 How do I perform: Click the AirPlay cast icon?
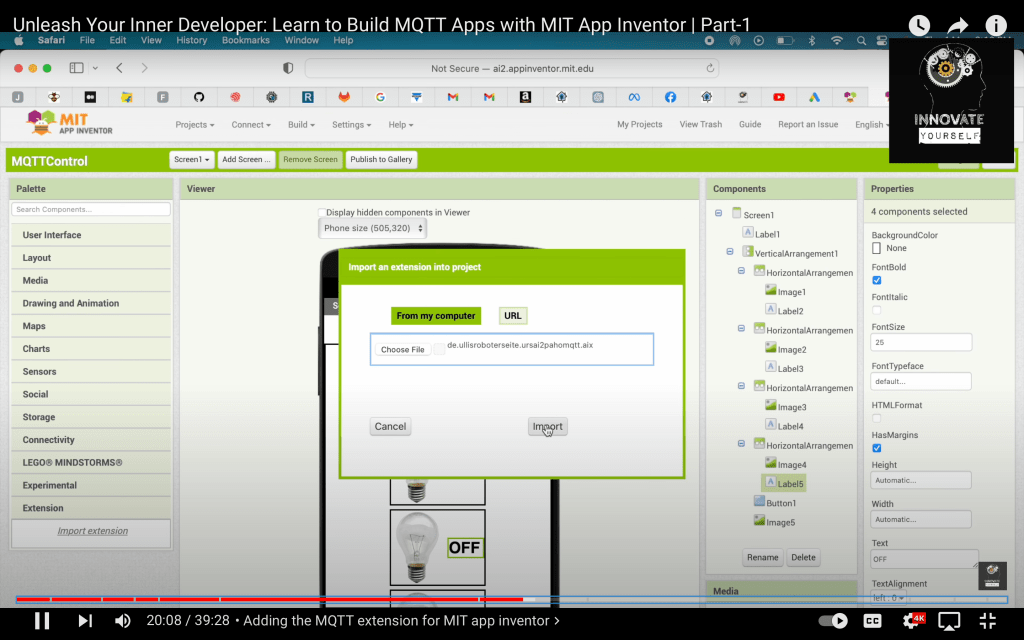click(x=949, y=620)
